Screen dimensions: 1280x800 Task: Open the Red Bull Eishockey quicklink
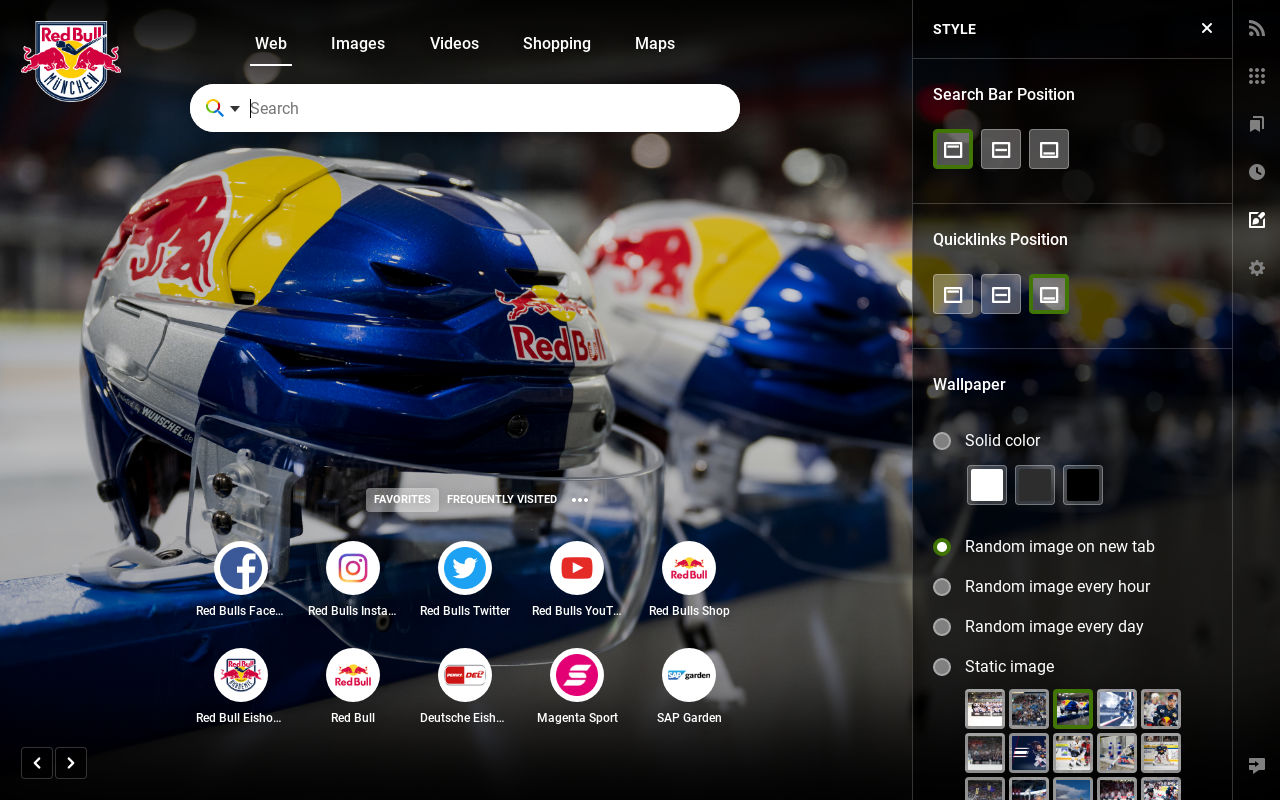click(x=241, y=675)
